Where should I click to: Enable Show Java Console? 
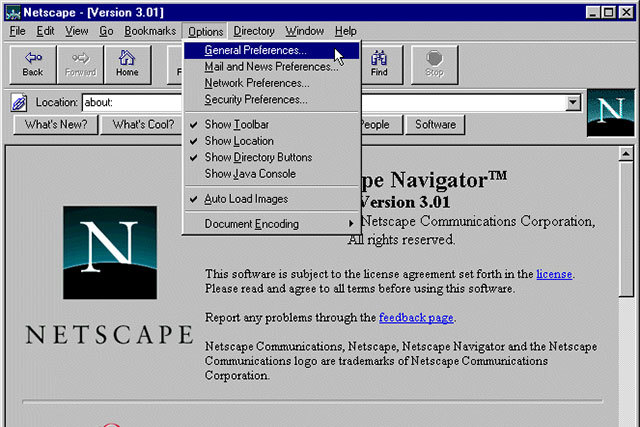271,173
